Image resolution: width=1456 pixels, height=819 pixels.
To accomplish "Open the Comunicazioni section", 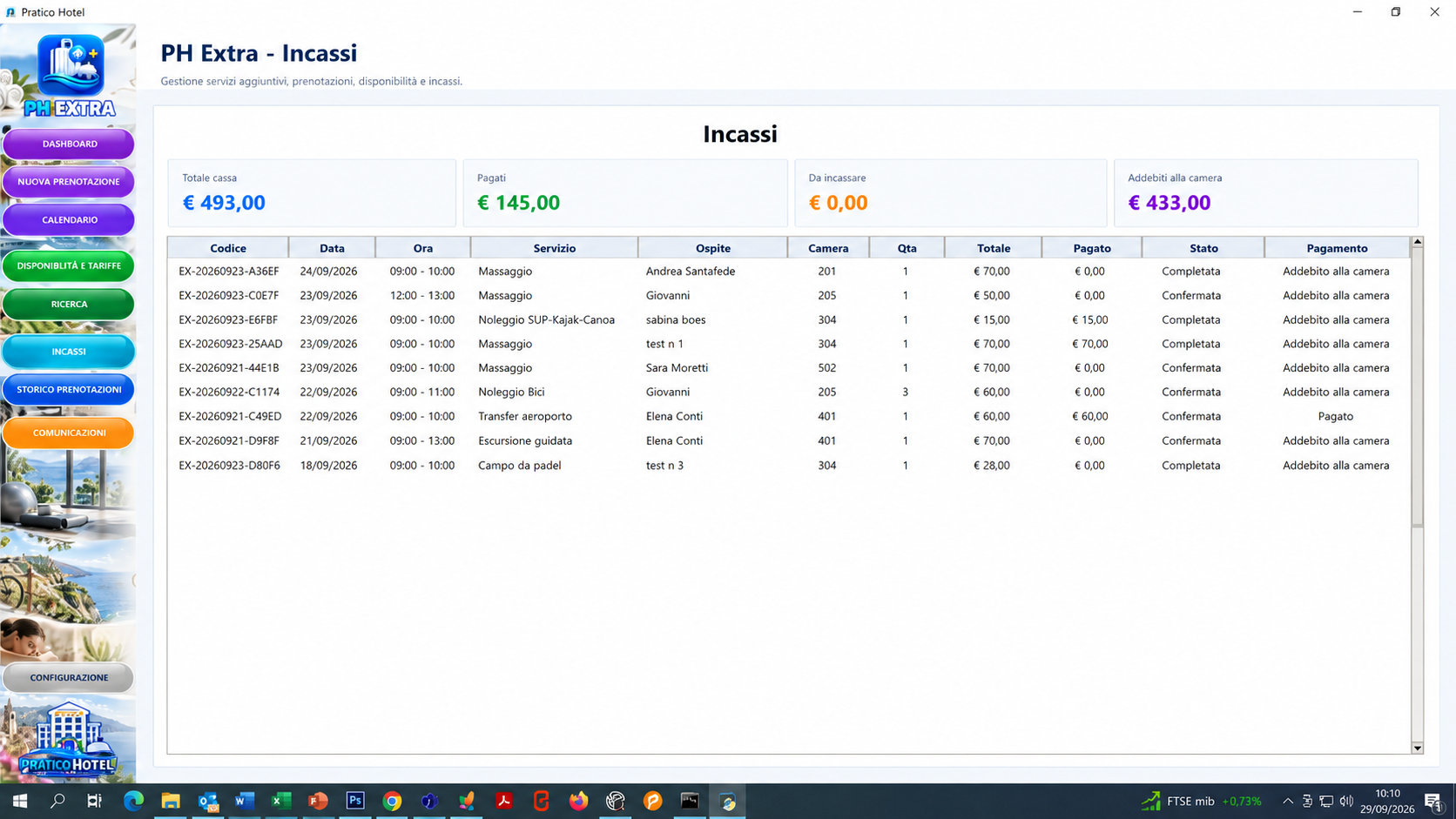I will point(69,433).
